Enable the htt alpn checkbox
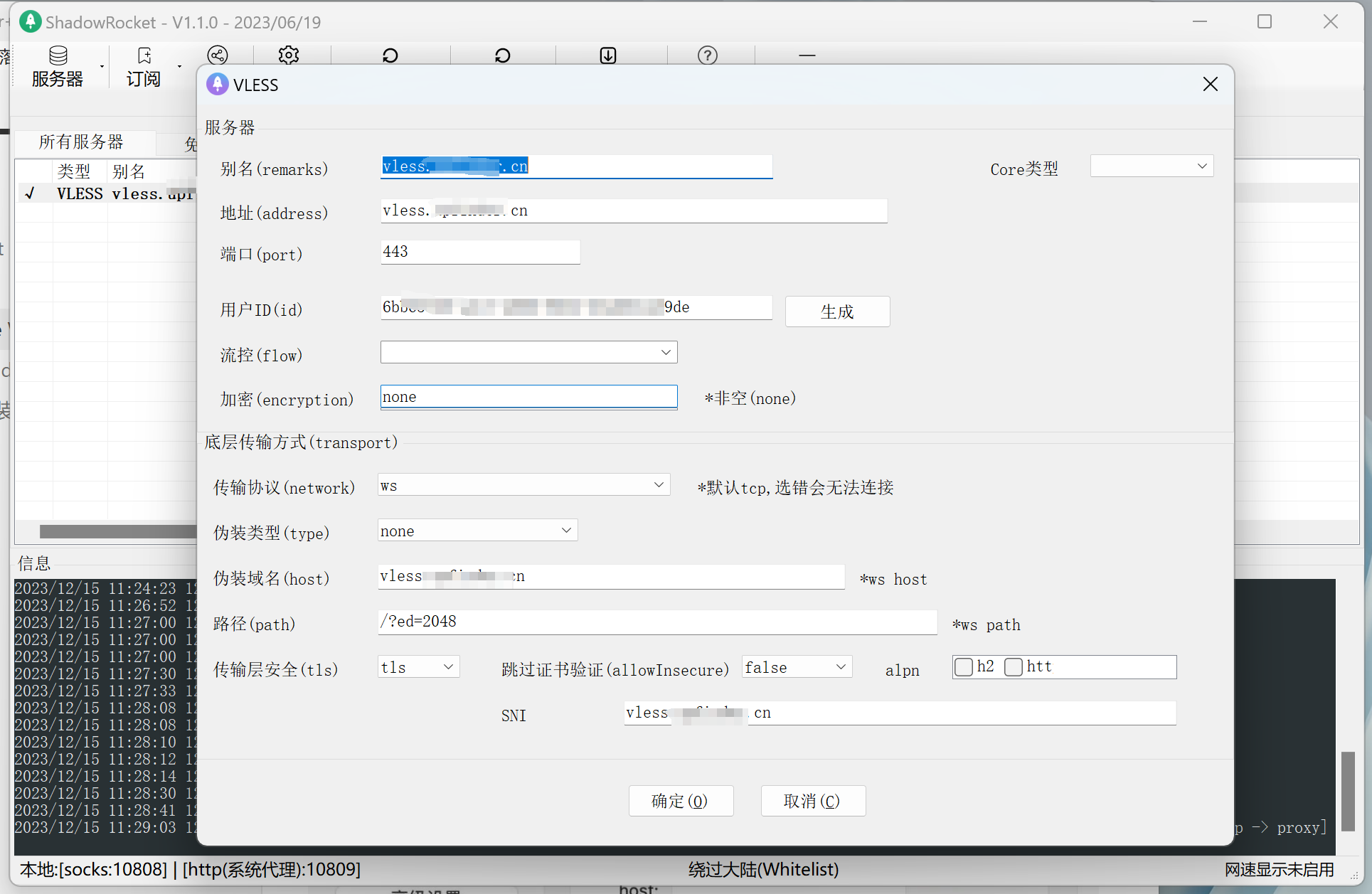Viewport: 1372px width, 894px height. 1014,667
